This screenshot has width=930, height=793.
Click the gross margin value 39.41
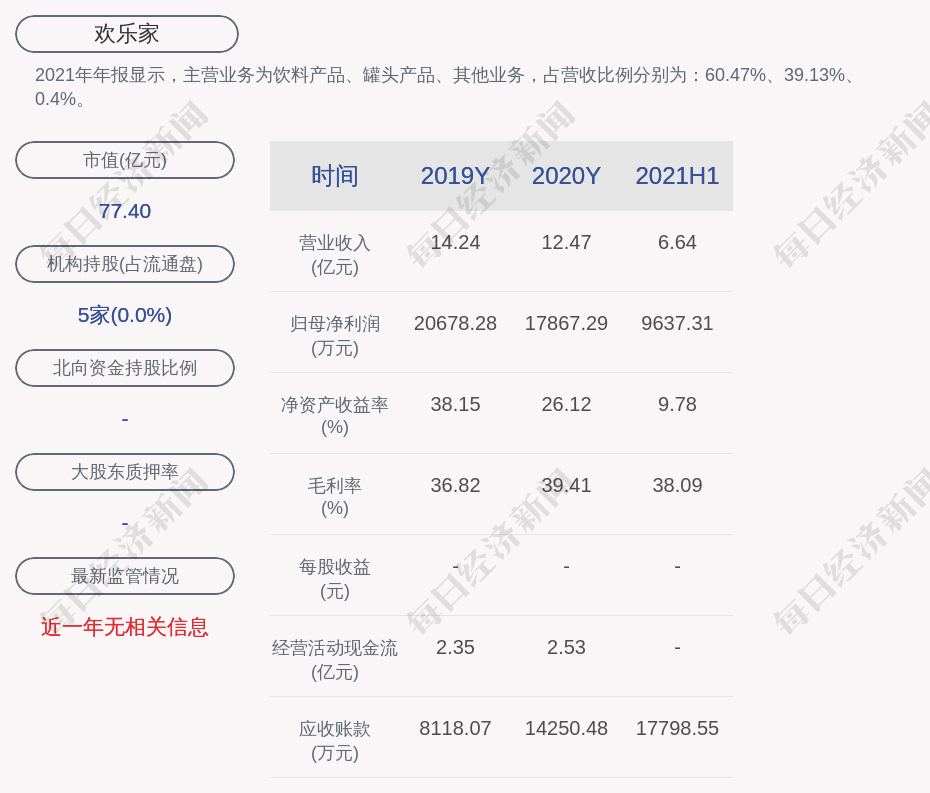(566, 485)
